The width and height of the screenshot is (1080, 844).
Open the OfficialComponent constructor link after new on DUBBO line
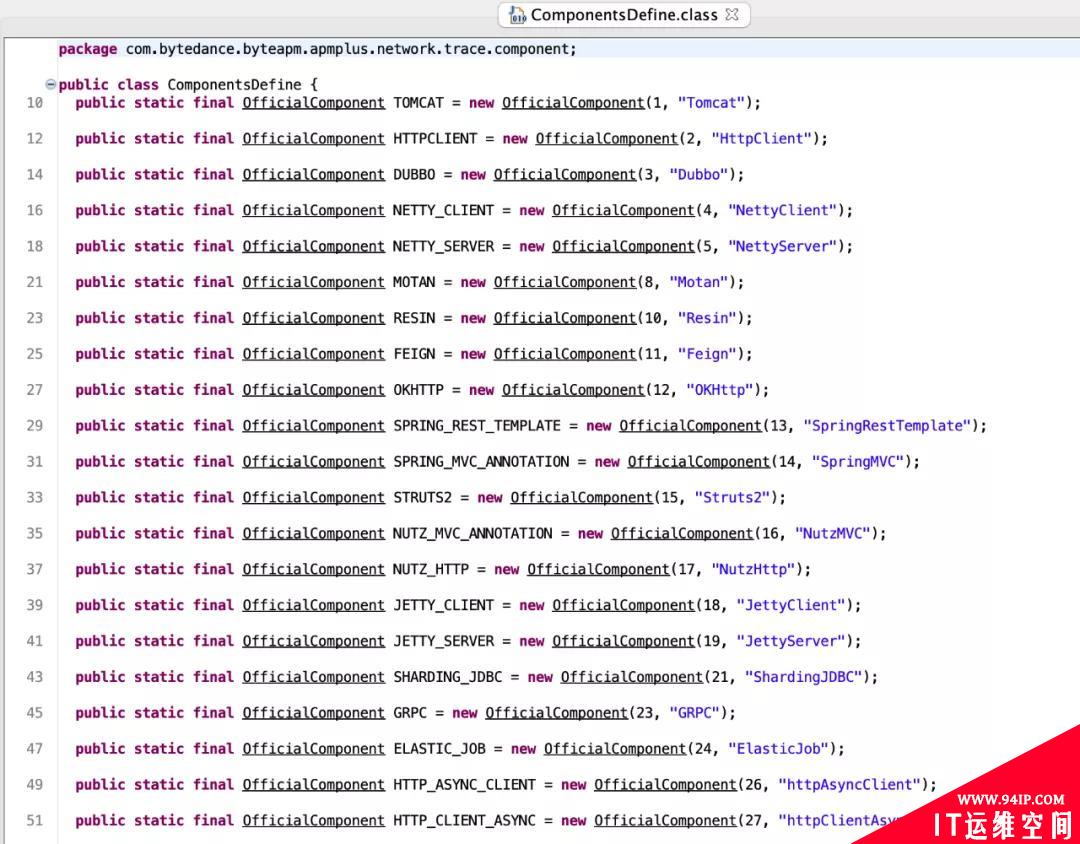tap(565, 175)
